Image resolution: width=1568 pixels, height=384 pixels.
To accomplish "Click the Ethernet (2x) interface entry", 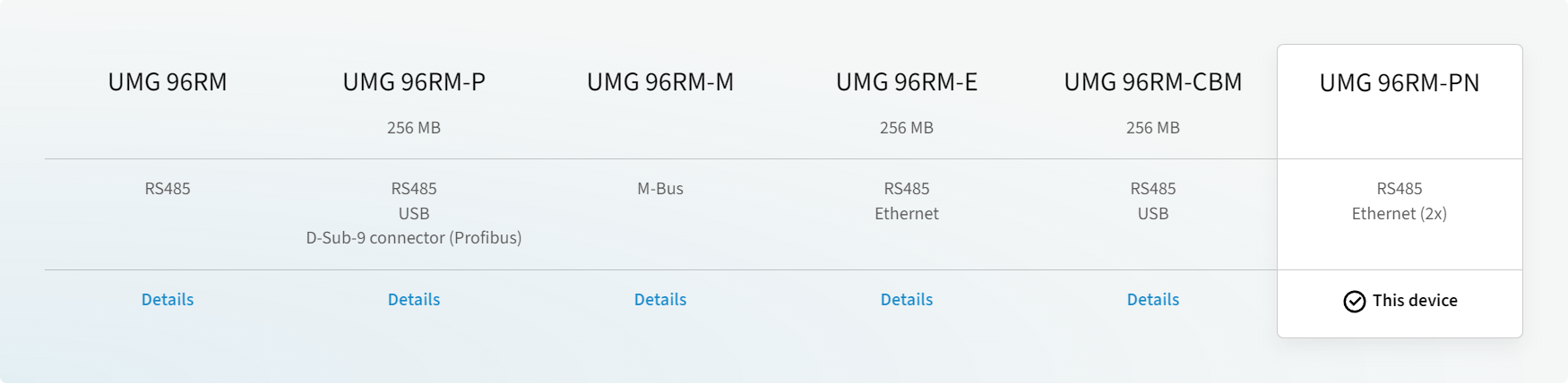I will point(1400,214).
